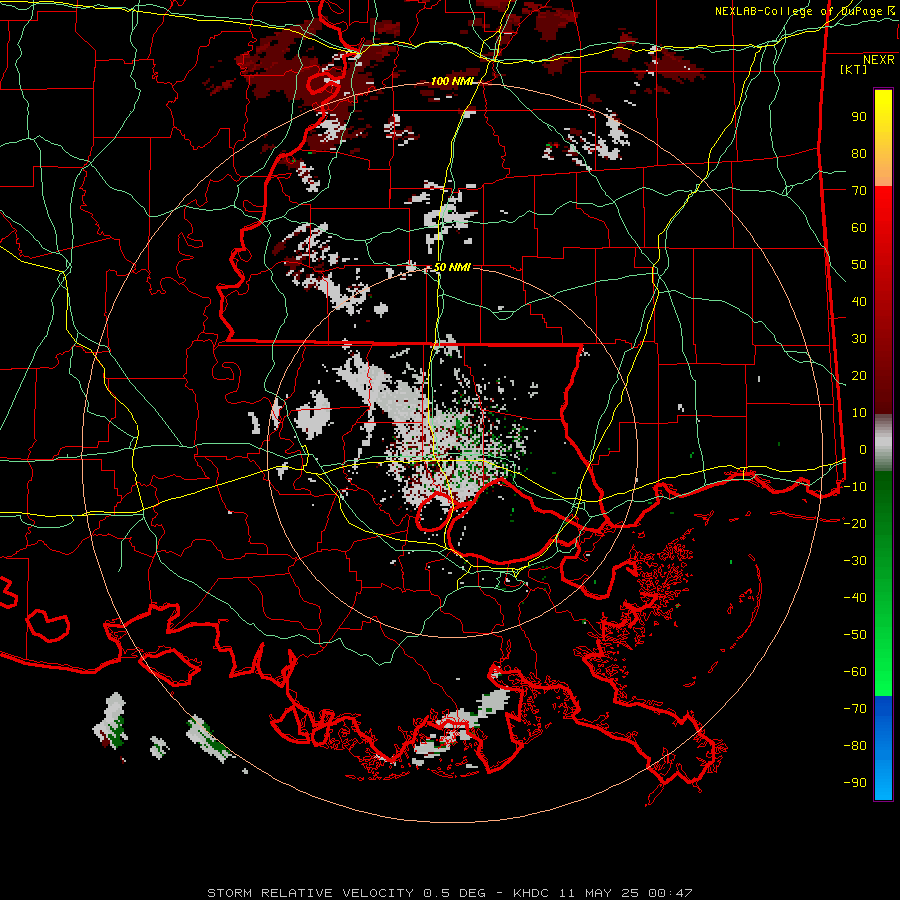Viewport: 900px width, 900px height.
Task: Click the -80 value on the velocity scale
Action: 855,746
